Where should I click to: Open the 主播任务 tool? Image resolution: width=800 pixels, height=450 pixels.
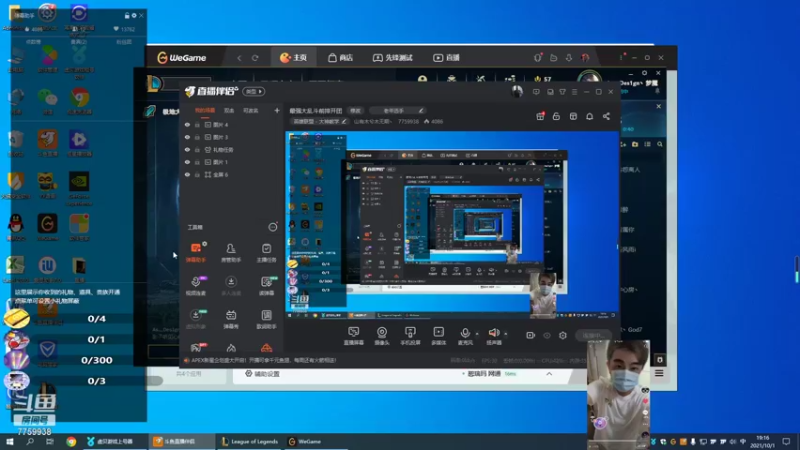click(266, 253)
